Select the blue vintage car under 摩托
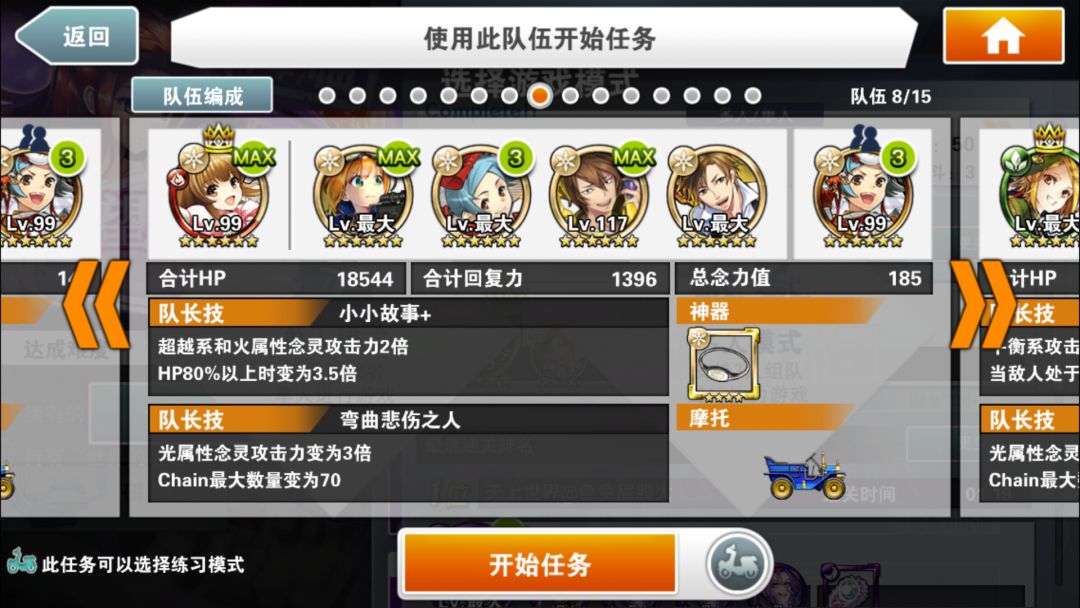This screenshot has height=608, width=1080. point(804,475)
